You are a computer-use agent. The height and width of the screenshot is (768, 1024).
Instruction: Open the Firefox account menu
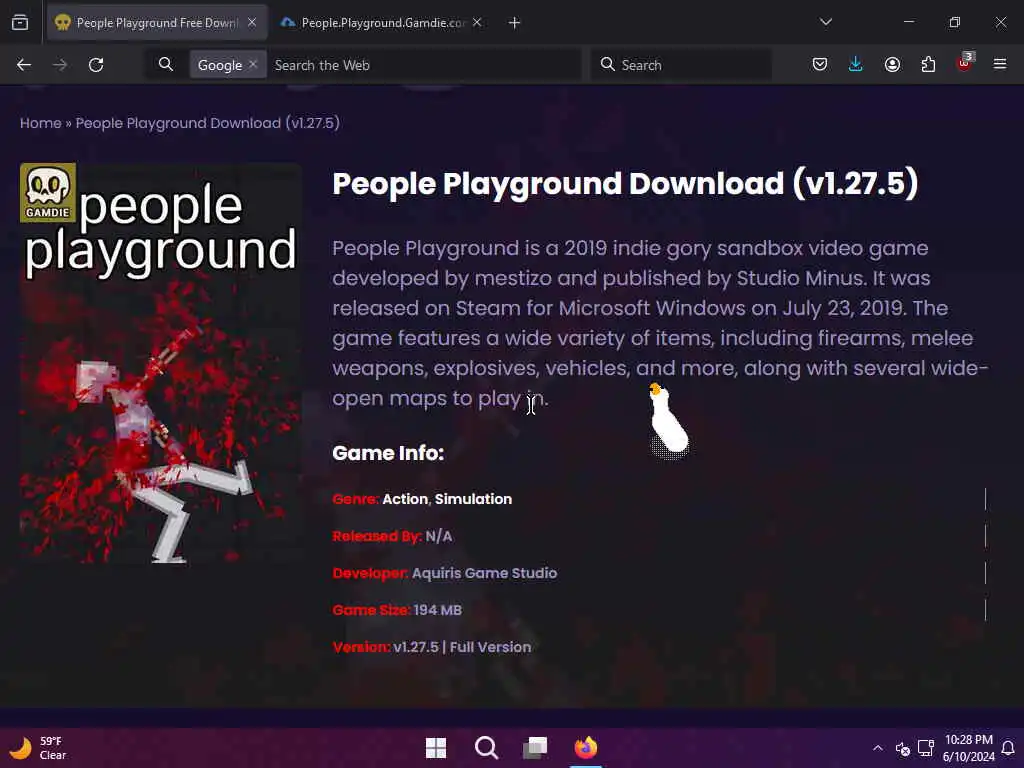click(x=892, y=64)
